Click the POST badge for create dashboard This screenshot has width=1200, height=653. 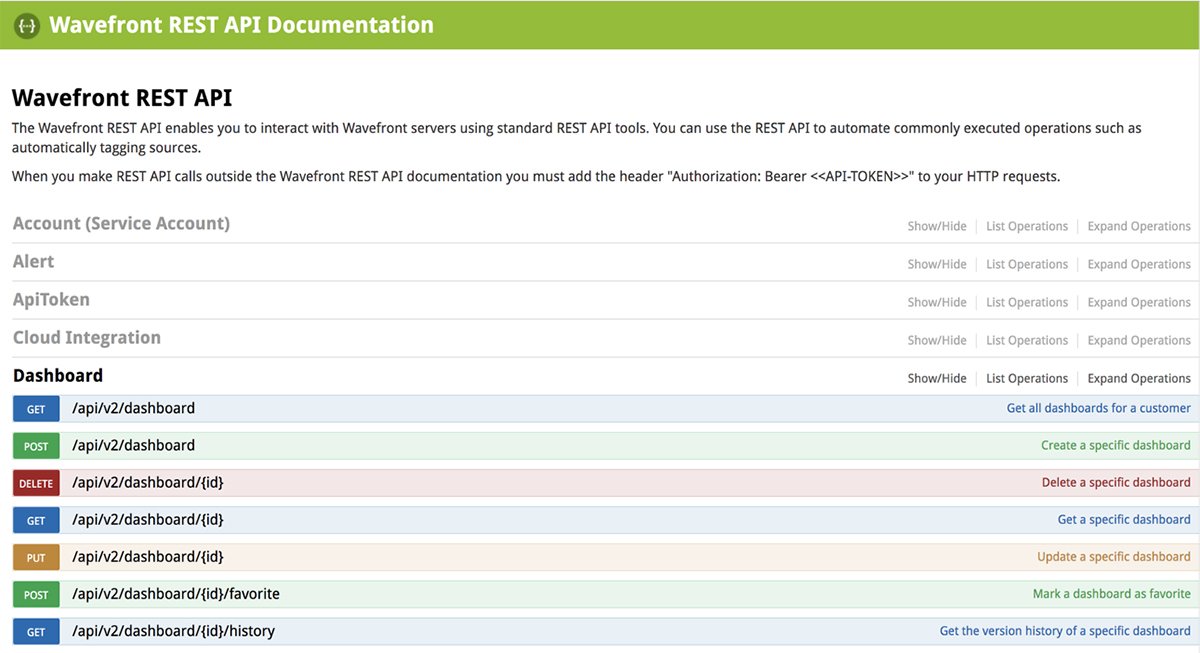(x=36, y=446)
